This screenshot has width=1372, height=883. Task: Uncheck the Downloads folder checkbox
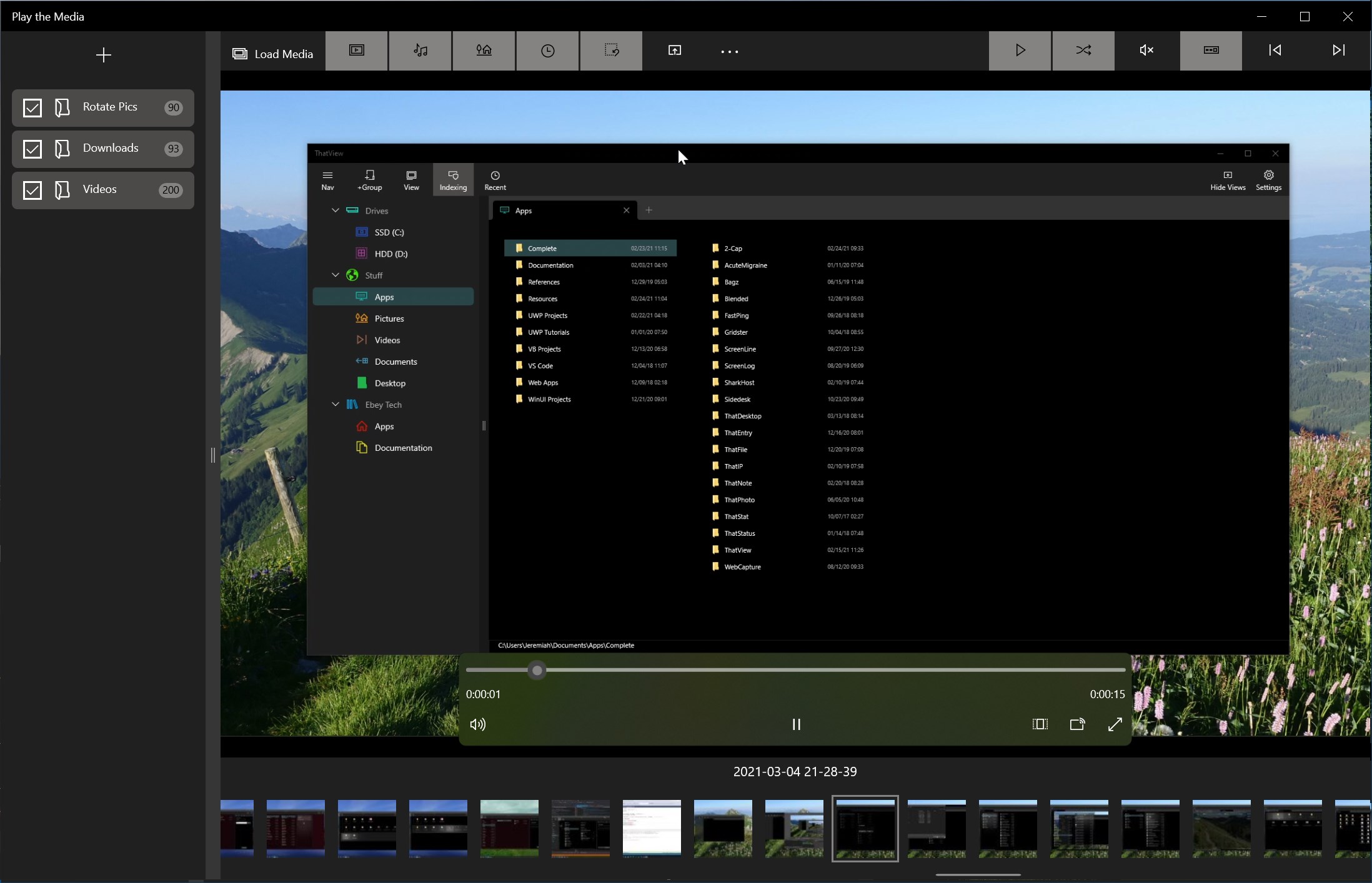pyautogui.click(x=32, y=149)
